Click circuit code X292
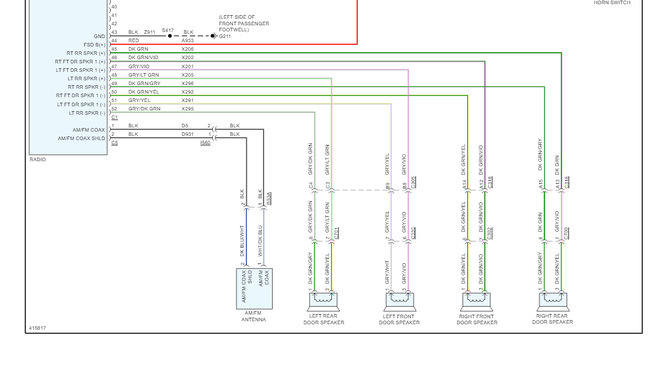Screen dimensions: 650x372 click(188, 92)
